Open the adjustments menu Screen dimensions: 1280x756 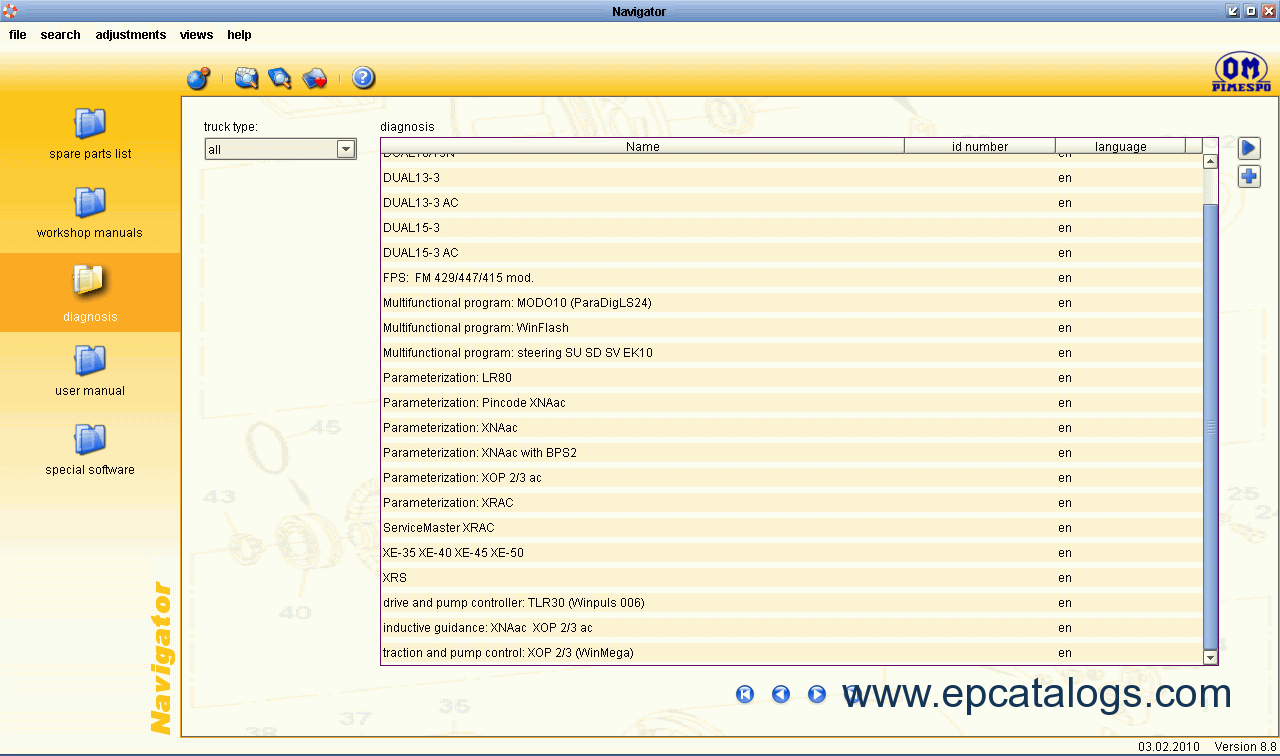pos(131,35)
